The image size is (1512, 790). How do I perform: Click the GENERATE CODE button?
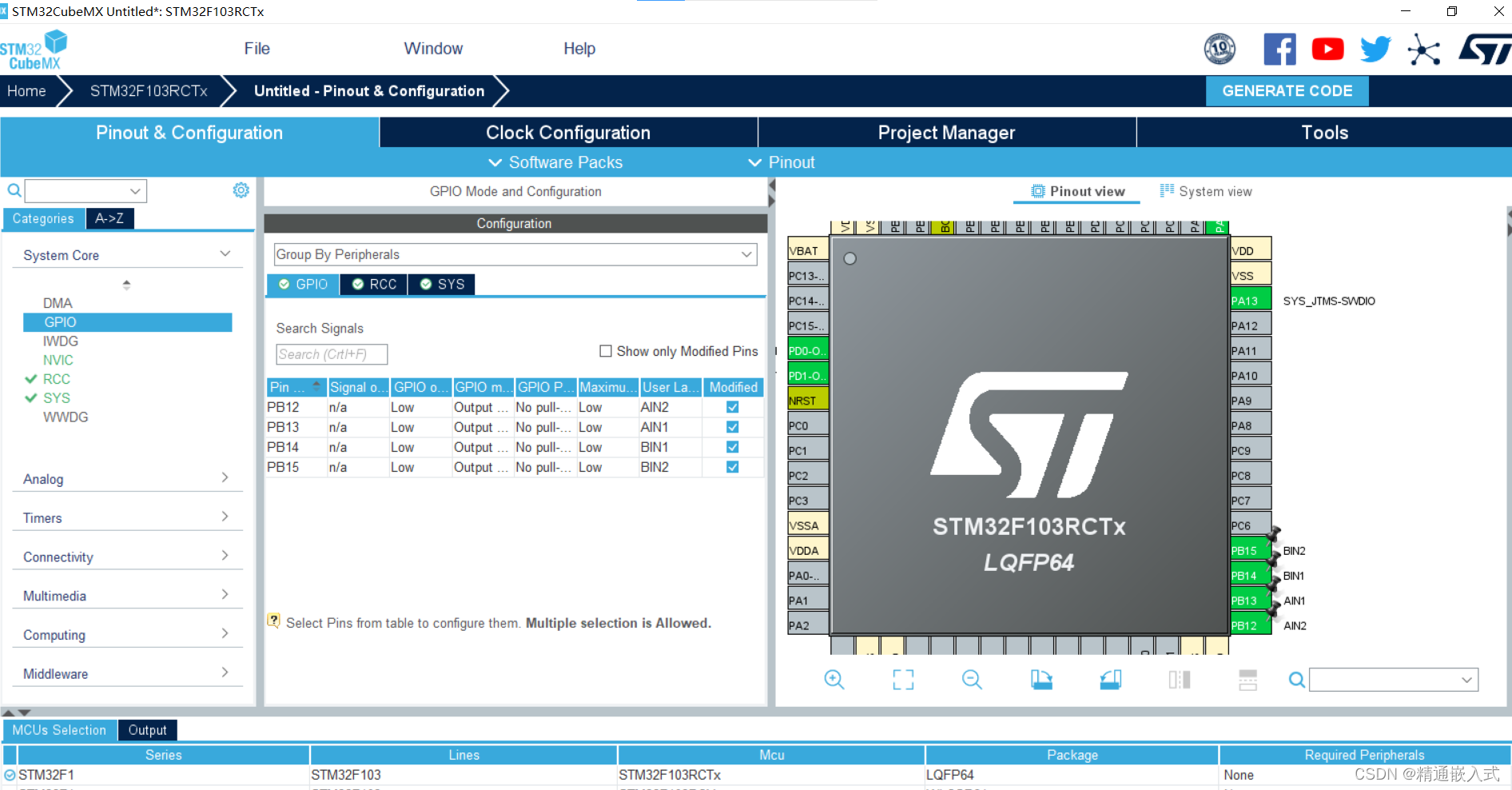click(x=1287, y=91)
